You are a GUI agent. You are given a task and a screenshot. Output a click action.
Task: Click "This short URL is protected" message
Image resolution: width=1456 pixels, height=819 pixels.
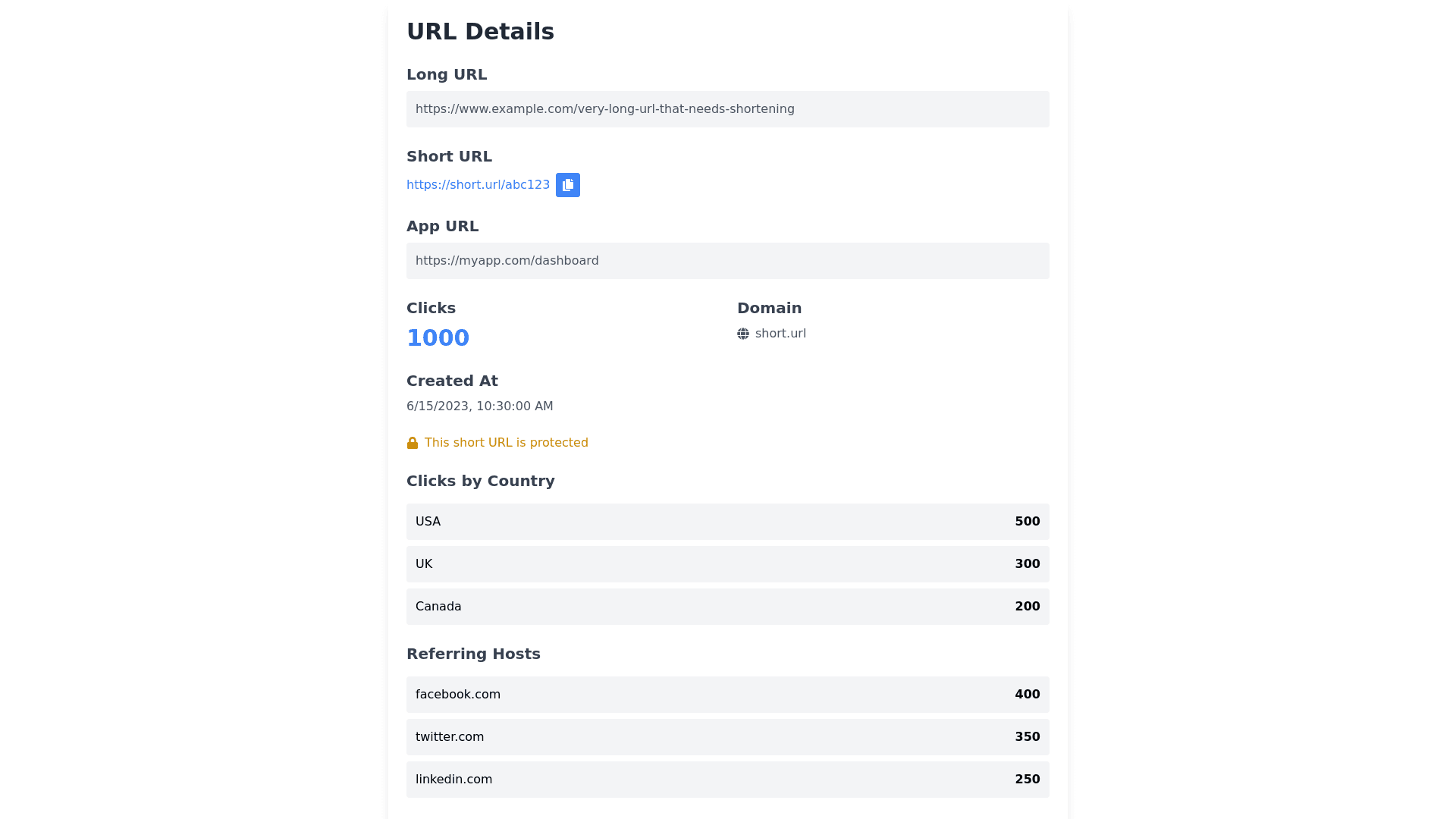[506, 443]
